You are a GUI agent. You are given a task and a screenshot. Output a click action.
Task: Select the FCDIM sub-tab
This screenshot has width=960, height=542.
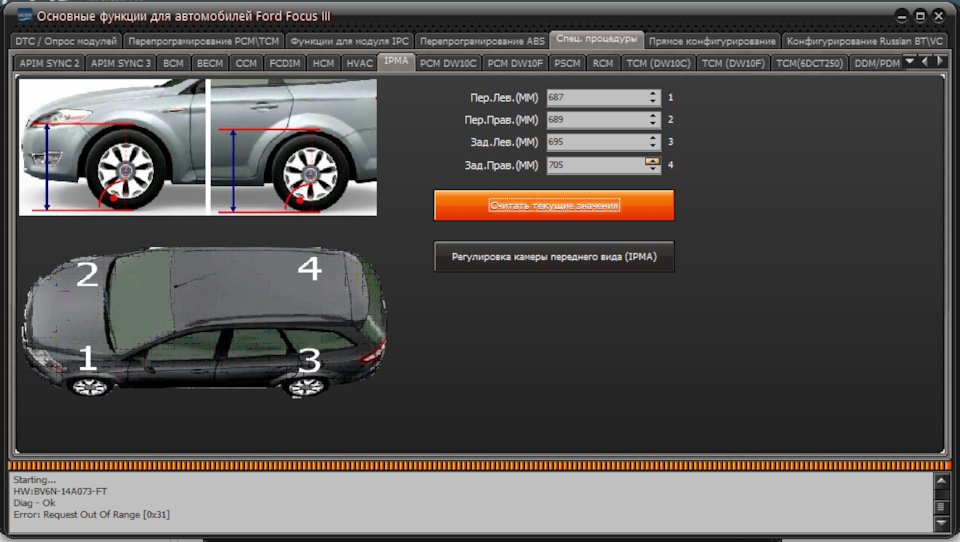285,63
